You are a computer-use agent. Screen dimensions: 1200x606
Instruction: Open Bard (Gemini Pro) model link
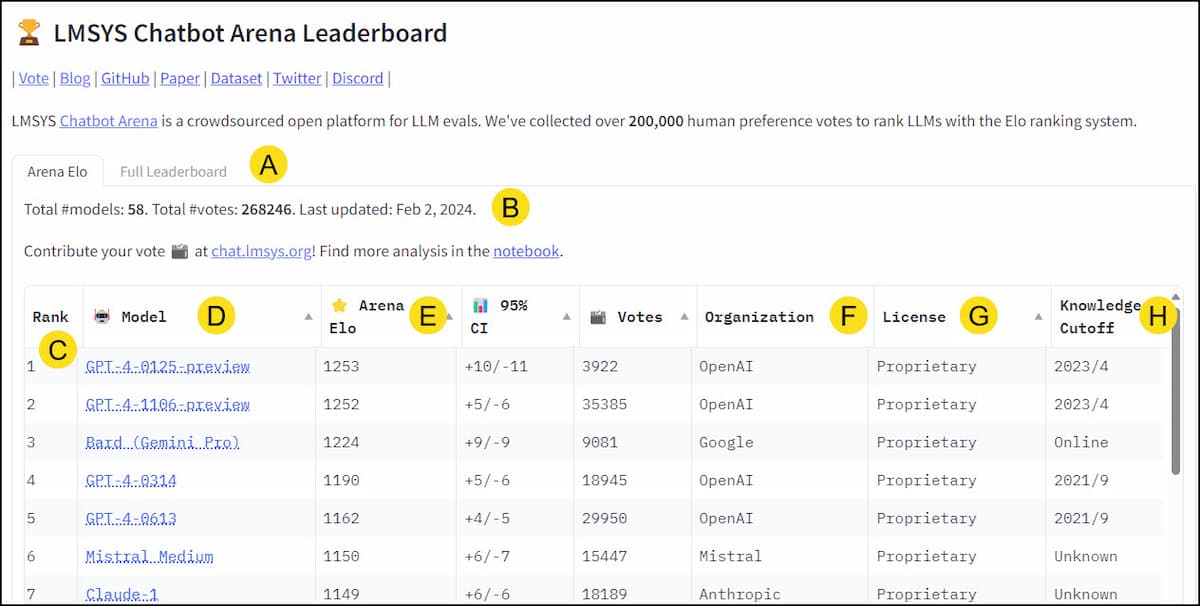click(x=163, y=442)
